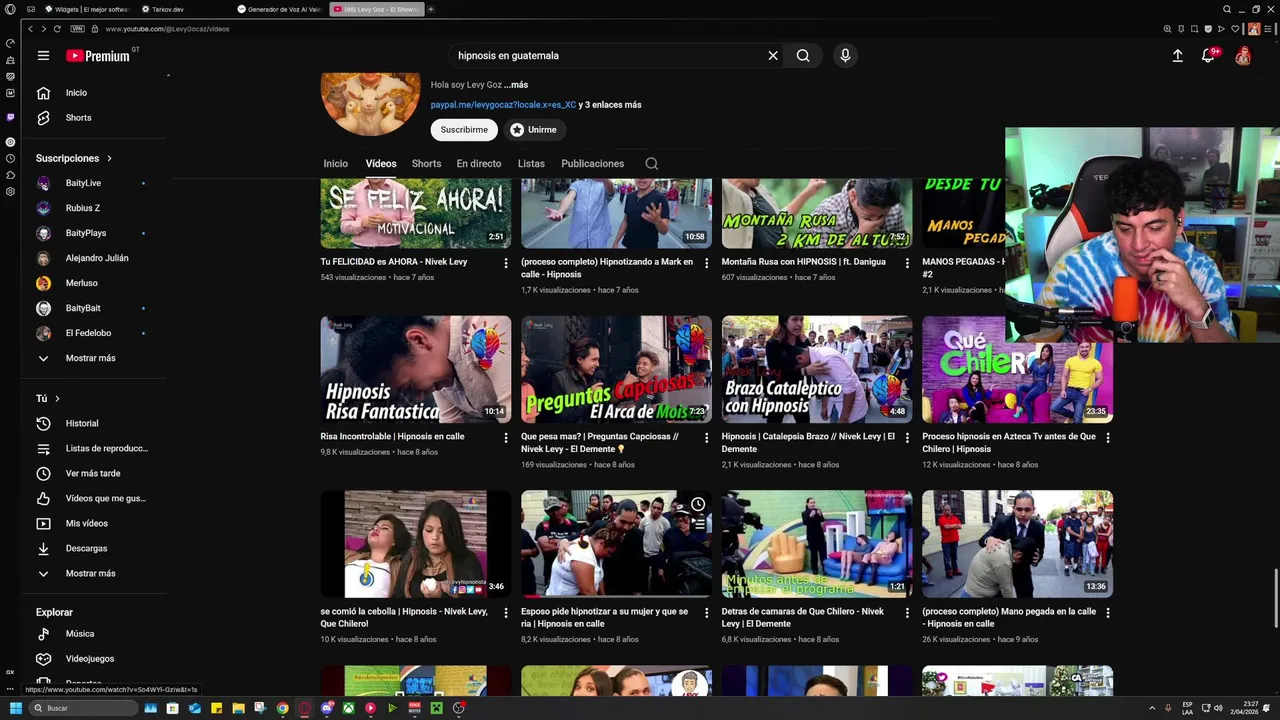This screenshot has height=720, width=1280.
Task: Expand channel description with ...más
Action: 516,85
